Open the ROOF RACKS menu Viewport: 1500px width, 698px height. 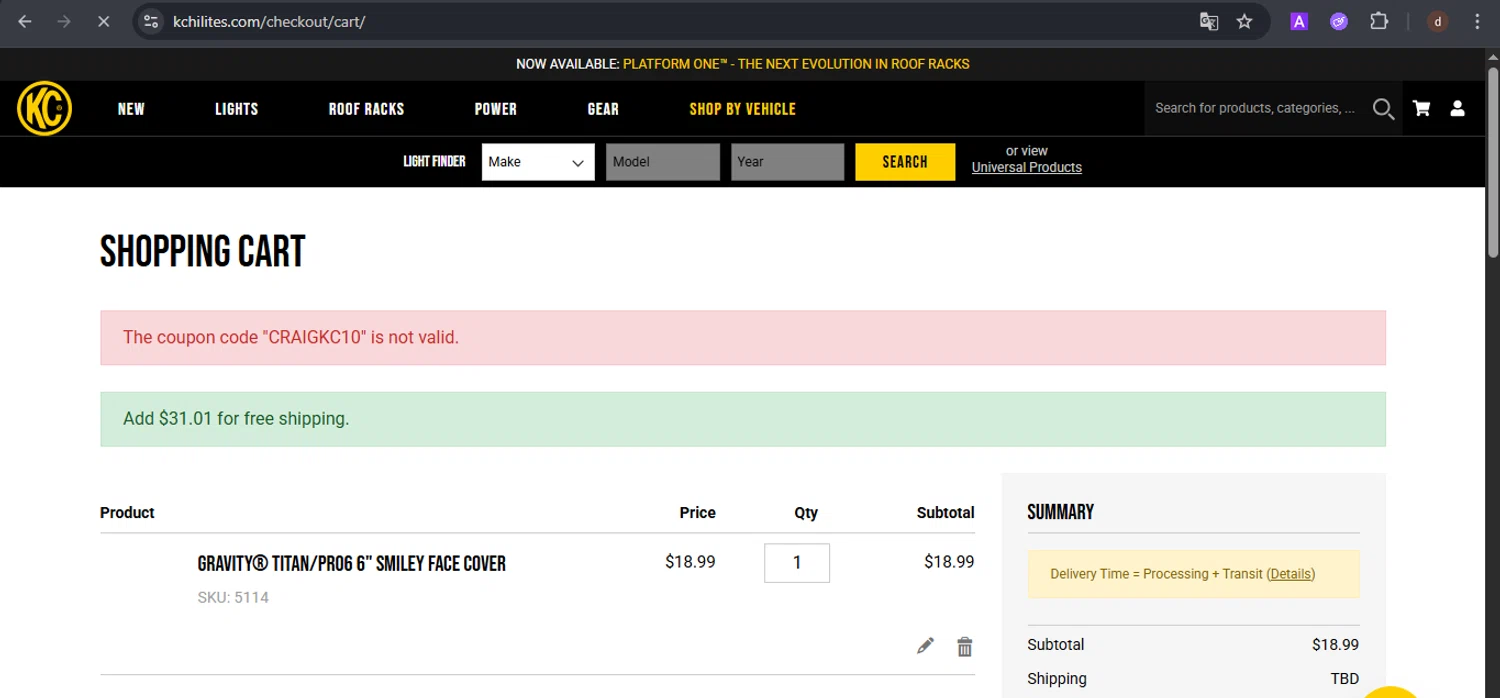pos(366,109)
